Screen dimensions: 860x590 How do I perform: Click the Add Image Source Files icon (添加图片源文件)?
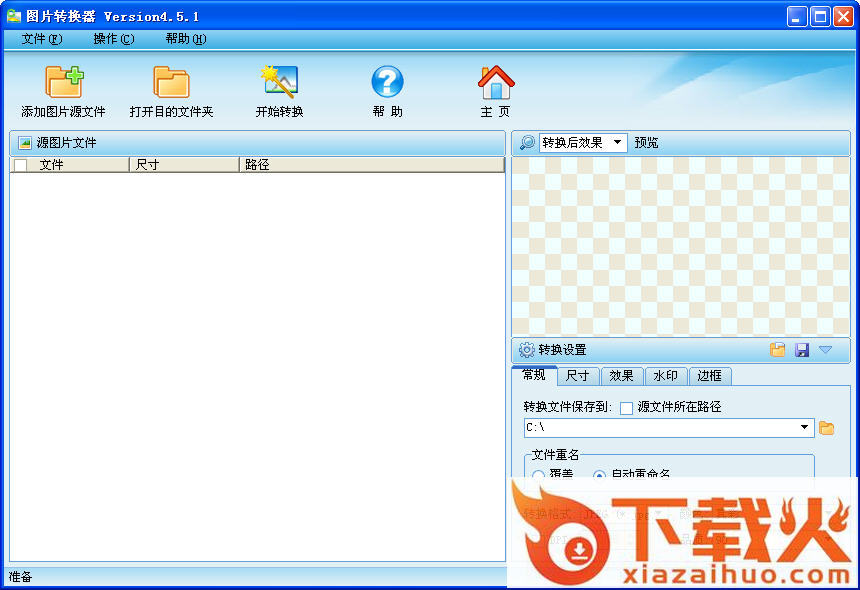tap(64, 82)
